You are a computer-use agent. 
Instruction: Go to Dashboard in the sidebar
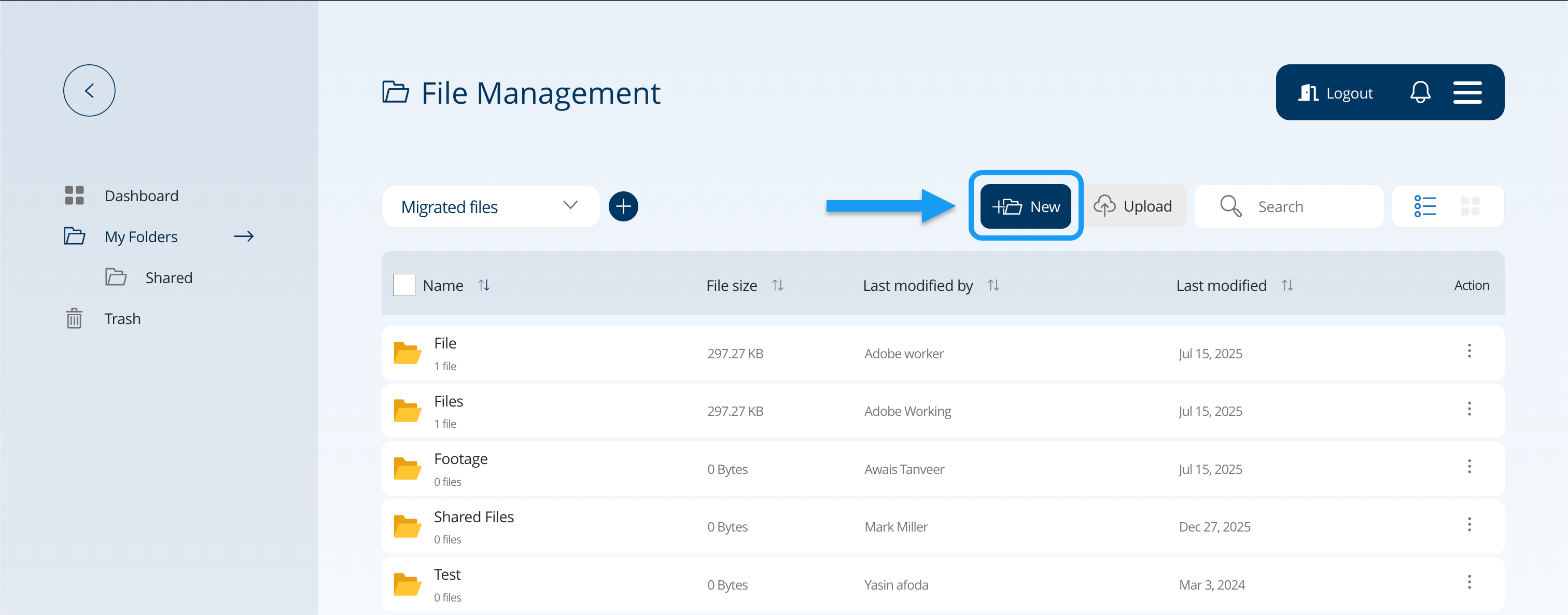pyautogui.click(x=141, y=195)
